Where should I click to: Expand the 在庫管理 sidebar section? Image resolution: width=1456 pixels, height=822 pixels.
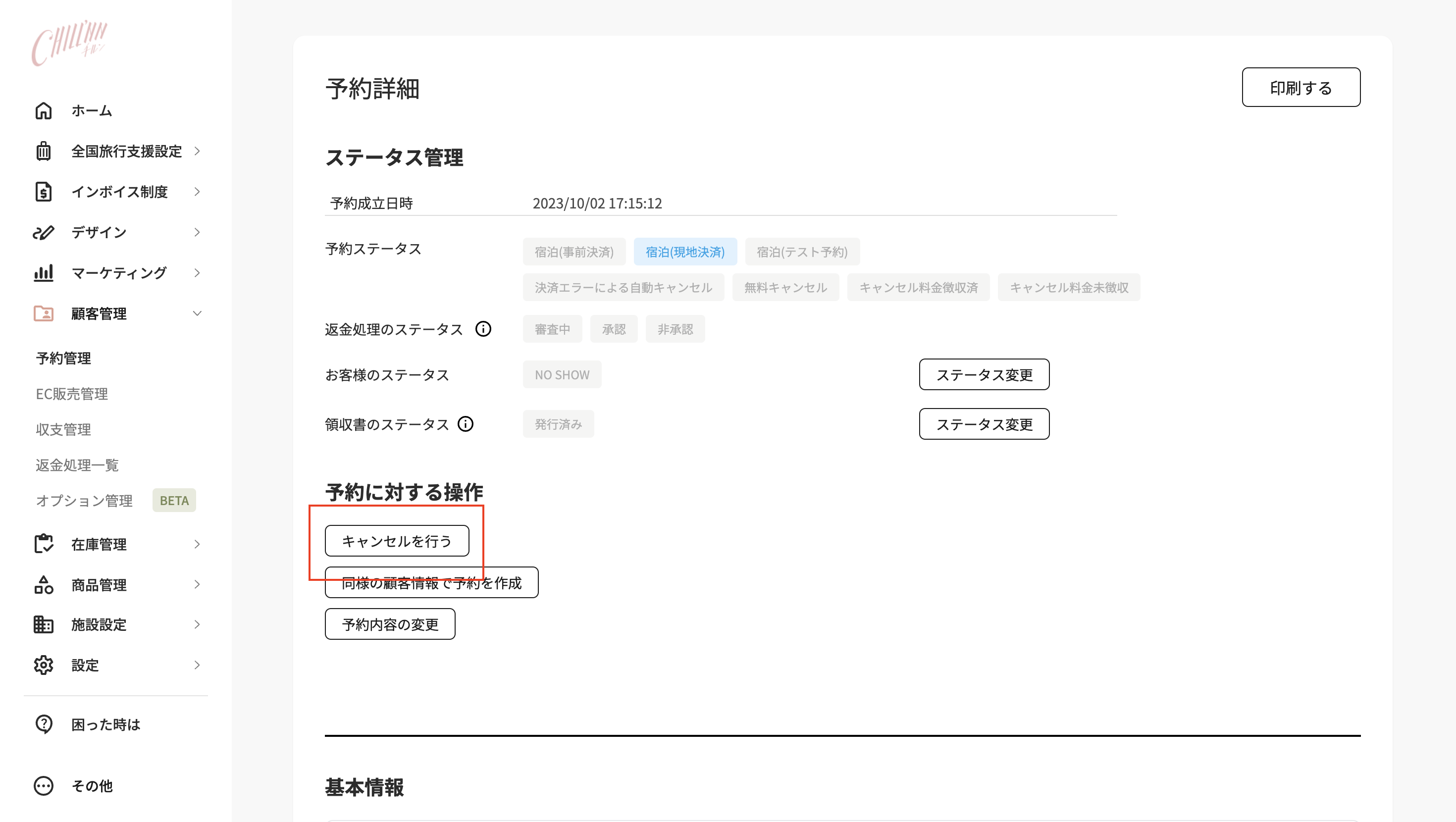click(197, 544)
